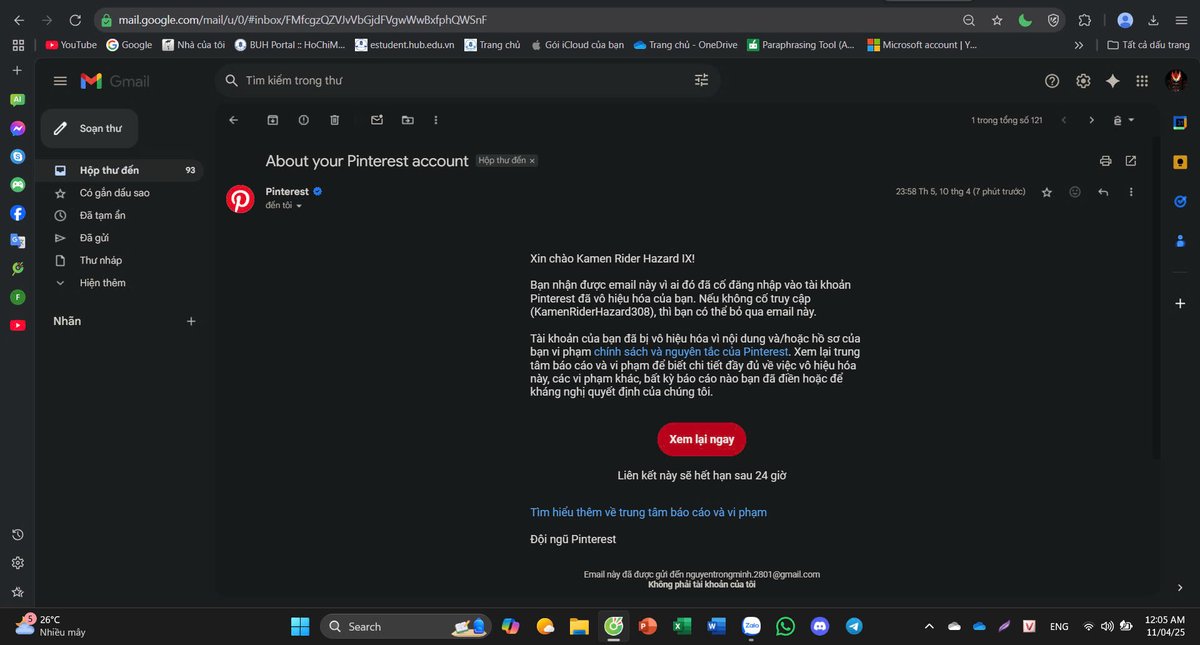This screenshot has width=1200, height=645.
Task: Open more toolbar actions menu
Action: click(x=436, y=120)
